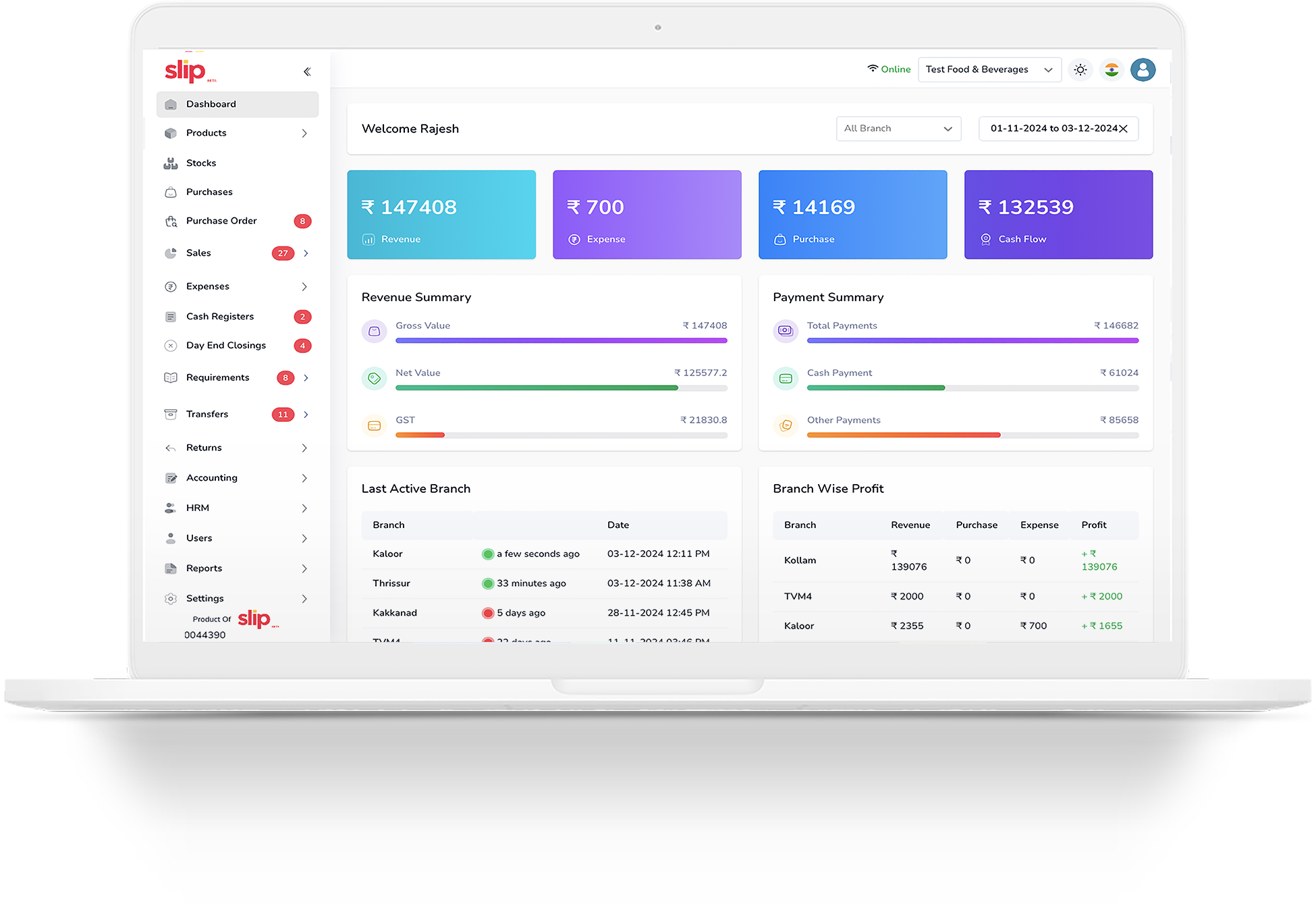Expand the Products submenu chevron
Image resolution: width=1316 pixels, height=904 pixels.
pos(304,133)
